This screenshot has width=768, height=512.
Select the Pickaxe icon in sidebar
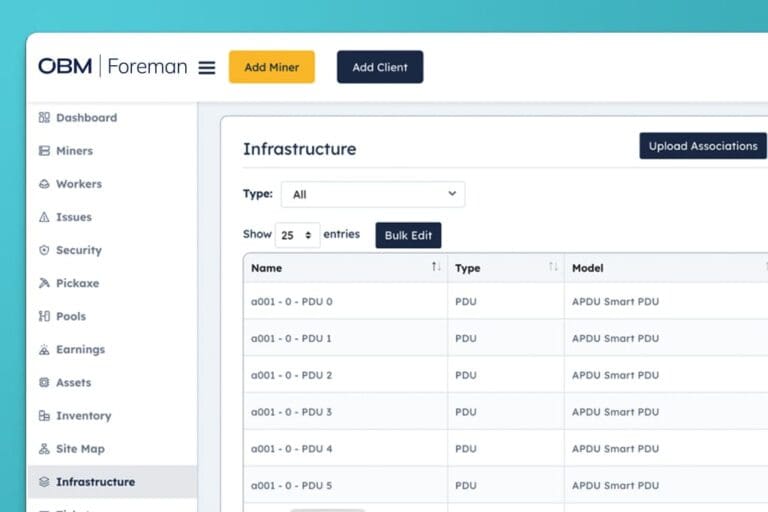[x=44, y=283]
